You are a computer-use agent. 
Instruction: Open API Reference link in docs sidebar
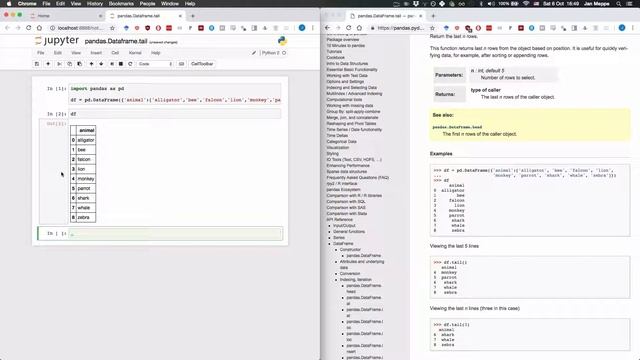coord(339,220)
